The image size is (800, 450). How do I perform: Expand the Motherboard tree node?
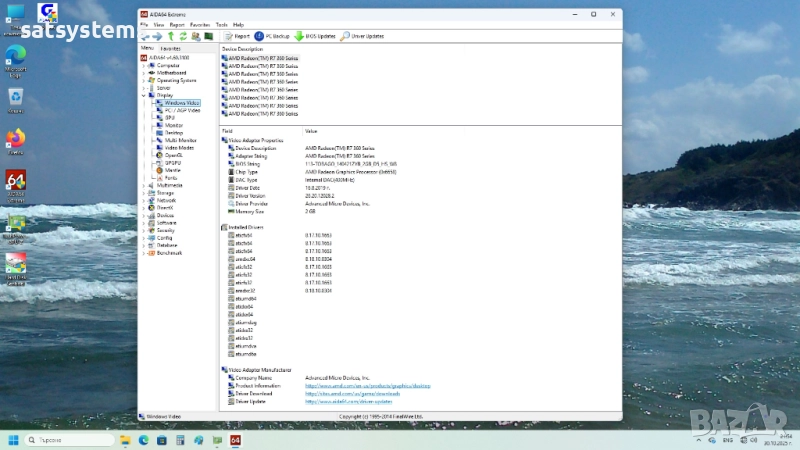143,73
